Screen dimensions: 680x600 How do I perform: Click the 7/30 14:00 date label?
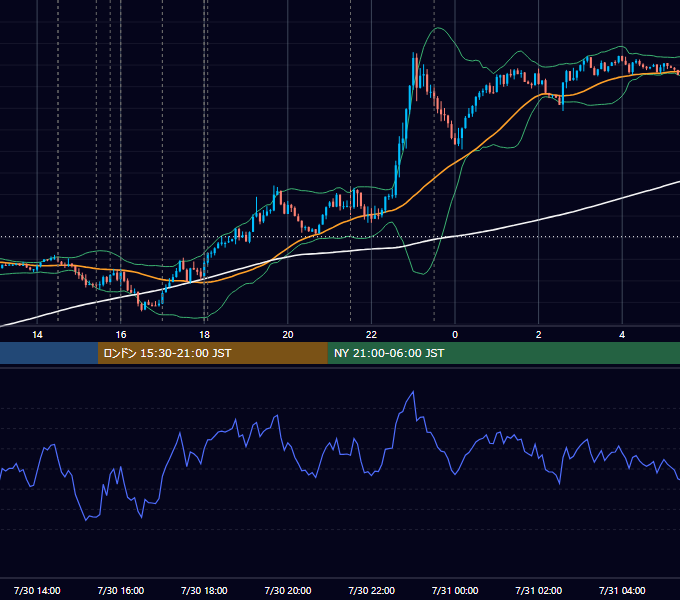coord(37,590)
